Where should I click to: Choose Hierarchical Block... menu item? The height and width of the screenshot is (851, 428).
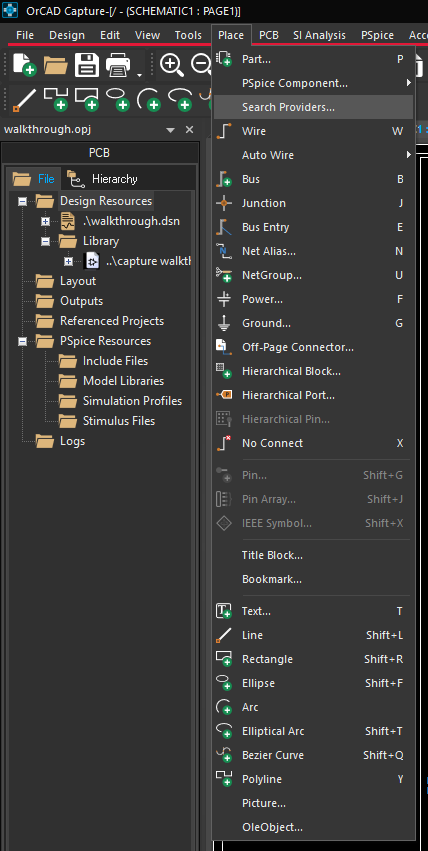[314, 371]
